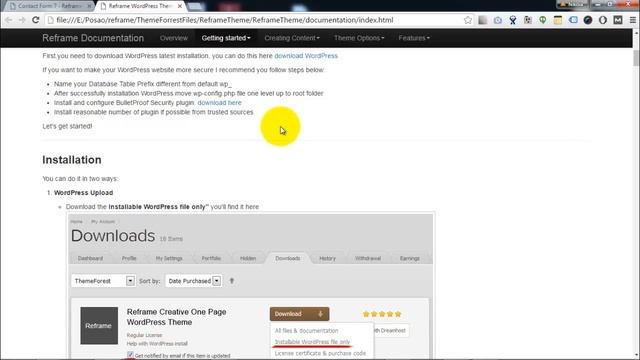Select the Reframe WordPress Theme tab
The width and height of the screenshot is (640, 360).
(140, 6)
